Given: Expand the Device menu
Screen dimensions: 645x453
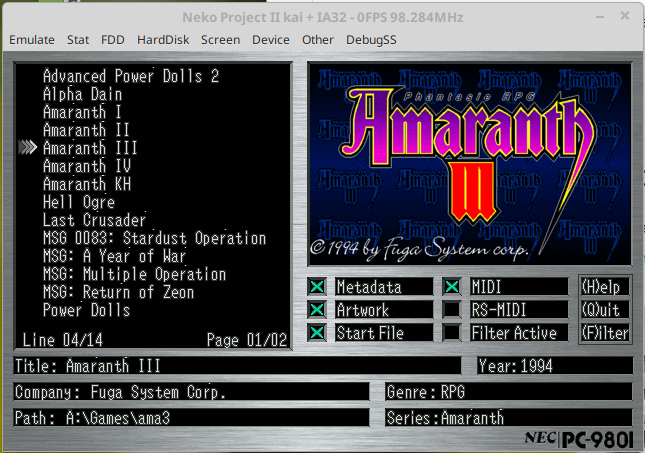Looking at the screenshot, I should (270, 40).
